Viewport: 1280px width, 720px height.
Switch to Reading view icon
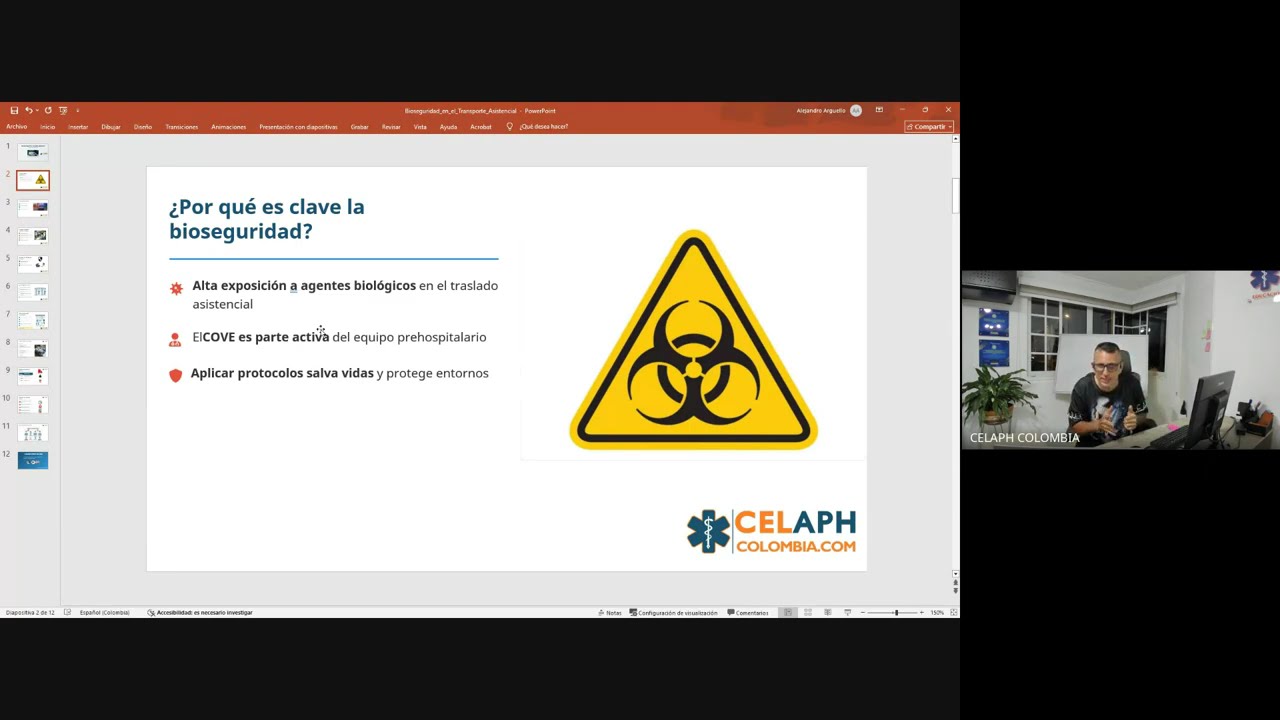click(828, 612)
